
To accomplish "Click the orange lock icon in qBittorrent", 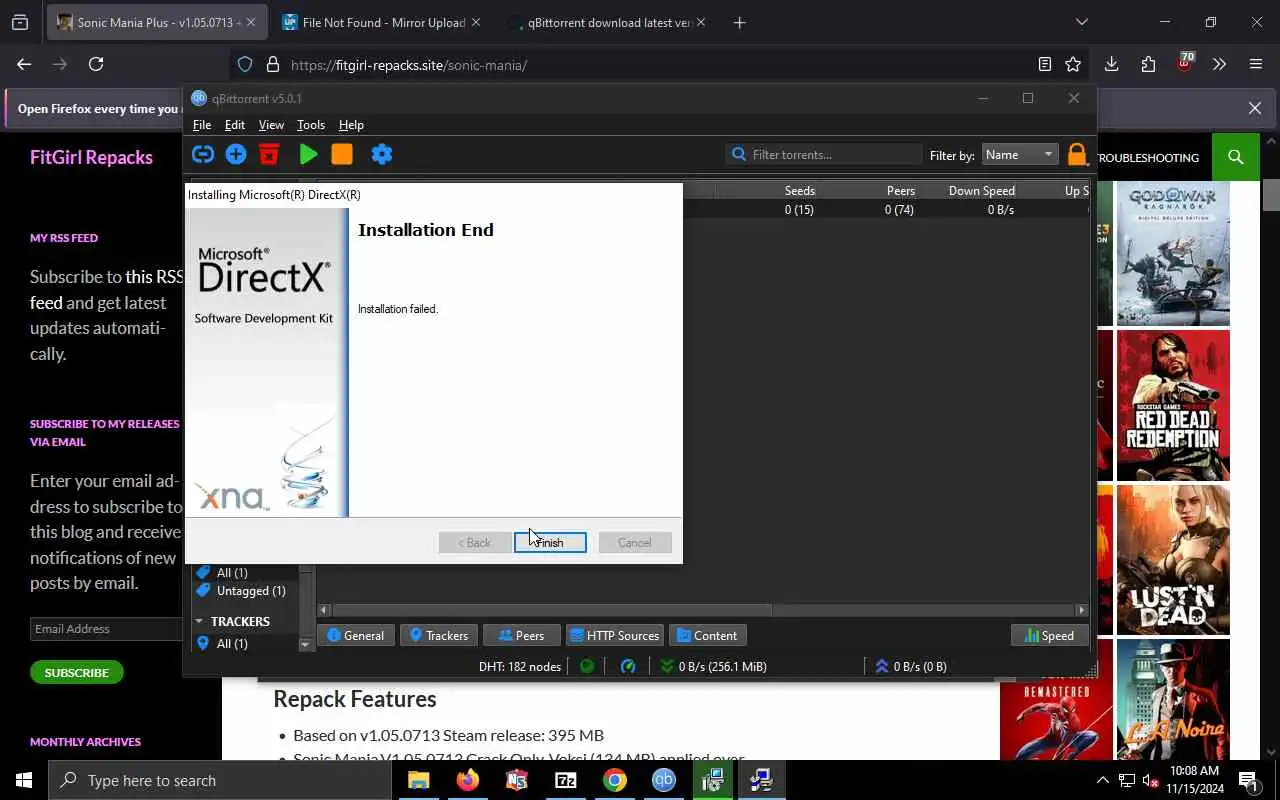I will [1077, 154].
